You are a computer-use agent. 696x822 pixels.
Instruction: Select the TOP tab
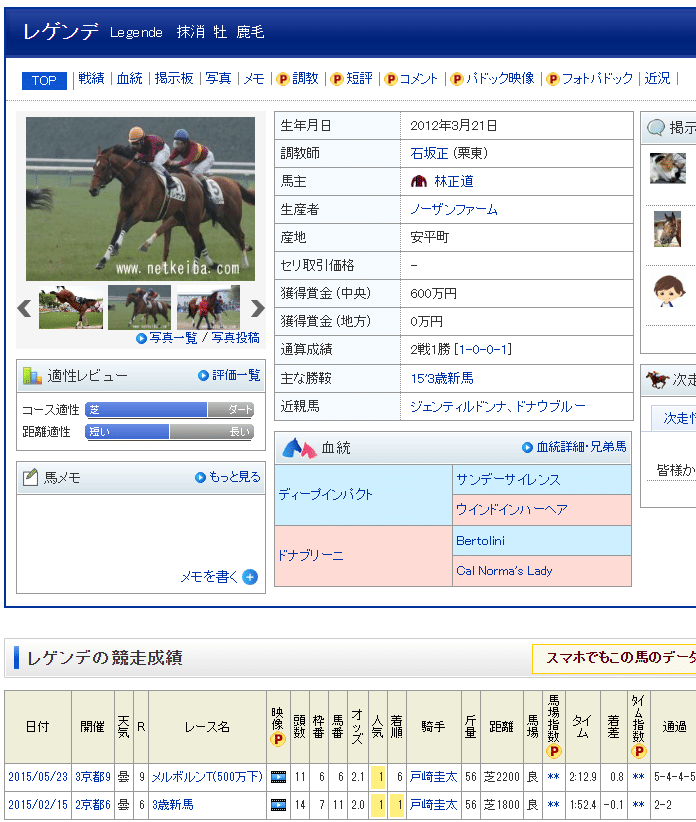(44, 80)
